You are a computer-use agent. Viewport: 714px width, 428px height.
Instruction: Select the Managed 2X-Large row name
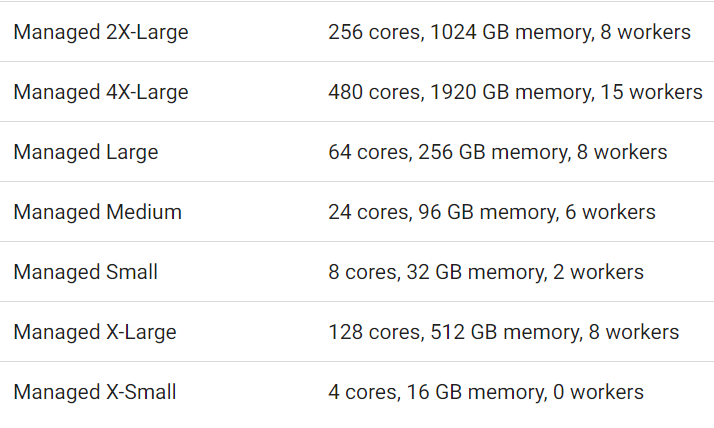pyautogui.click(x=101, y=32)
